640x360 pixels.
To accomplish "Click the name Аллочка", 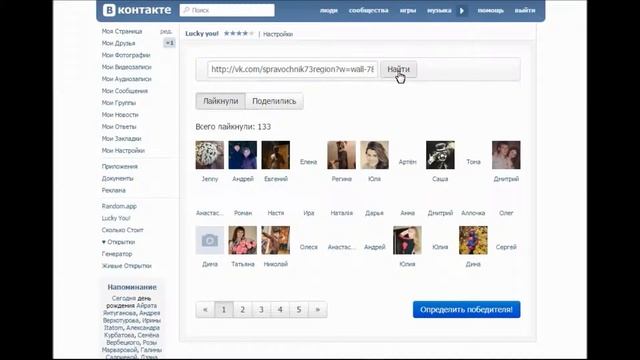I will 473,213.
